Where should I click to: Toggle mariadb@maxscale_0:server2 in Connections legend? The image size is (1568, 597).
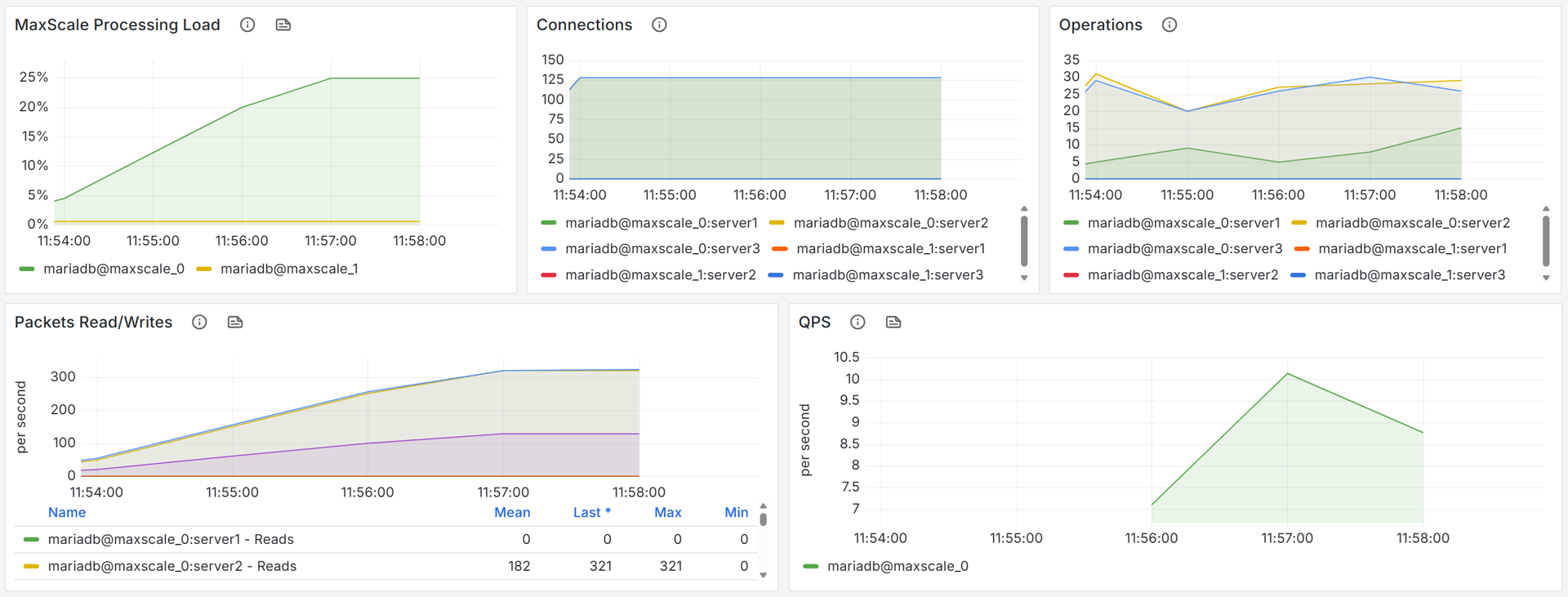click(890, 223)
